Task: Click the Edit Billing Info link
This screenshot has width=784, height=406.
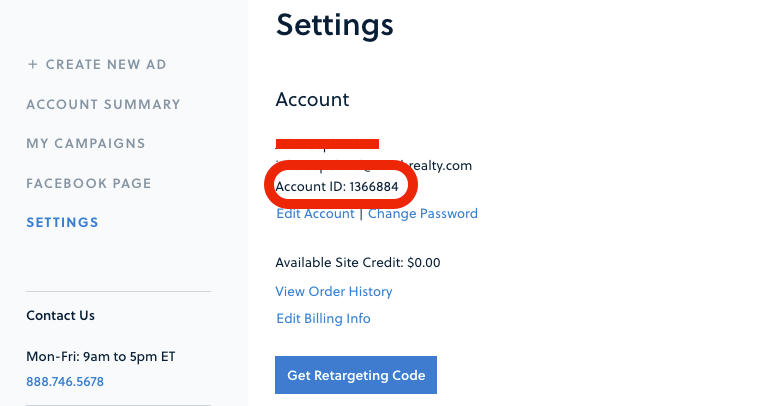Action: [323, 318]
